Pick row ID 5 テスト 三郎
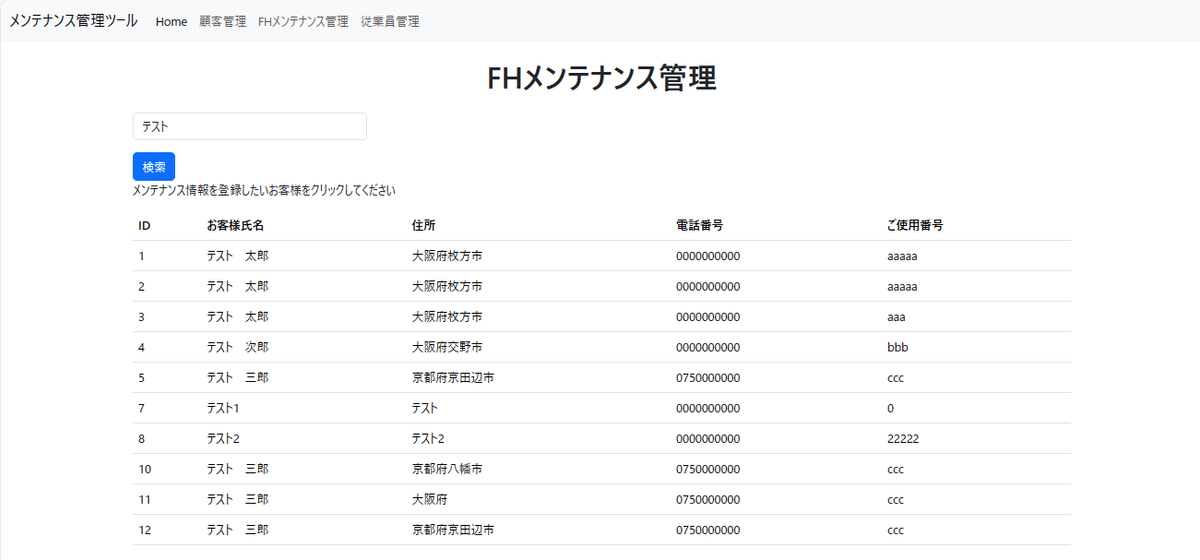 pyautogui.click(x=602, y=378)
